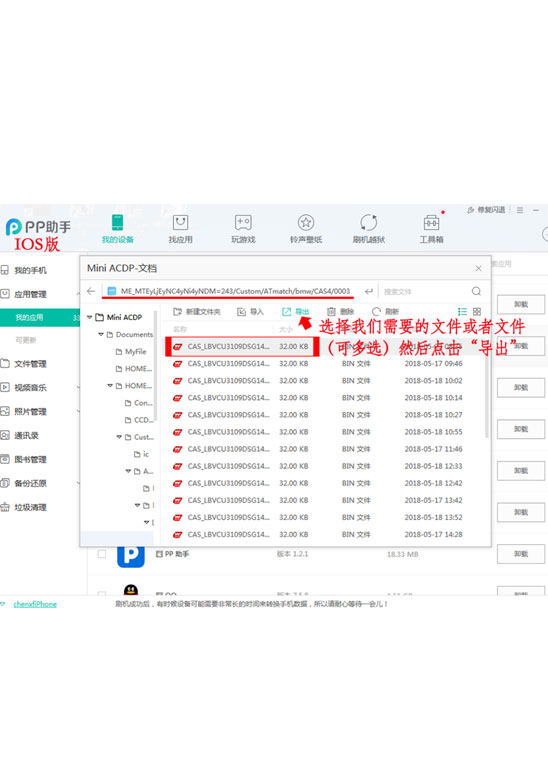Open the 工具箱 tab
The height and width of the screenshot is (777, 548).
pyautogui.click(x=431, y=229)
